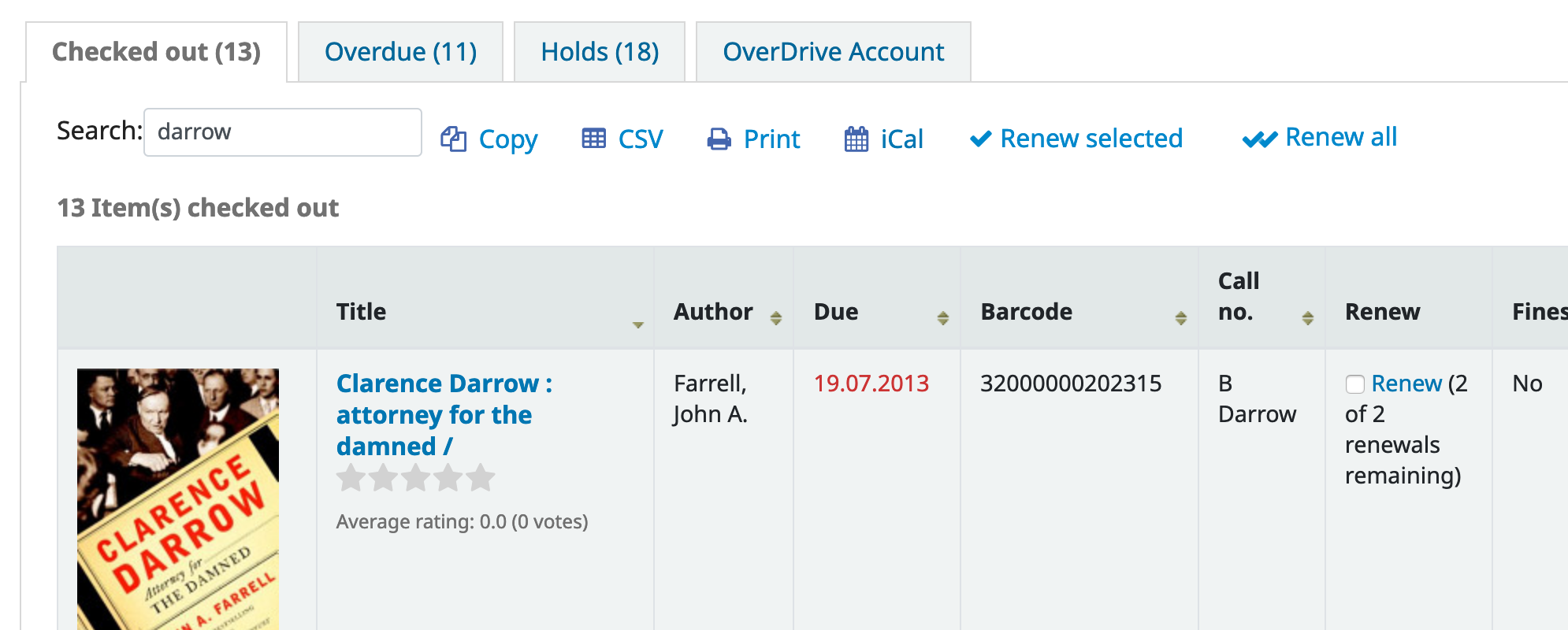This screenshot has height=630, width=1568.
Task: Click the Renew all double-checkmark icon
Action: pos(1259,139)
